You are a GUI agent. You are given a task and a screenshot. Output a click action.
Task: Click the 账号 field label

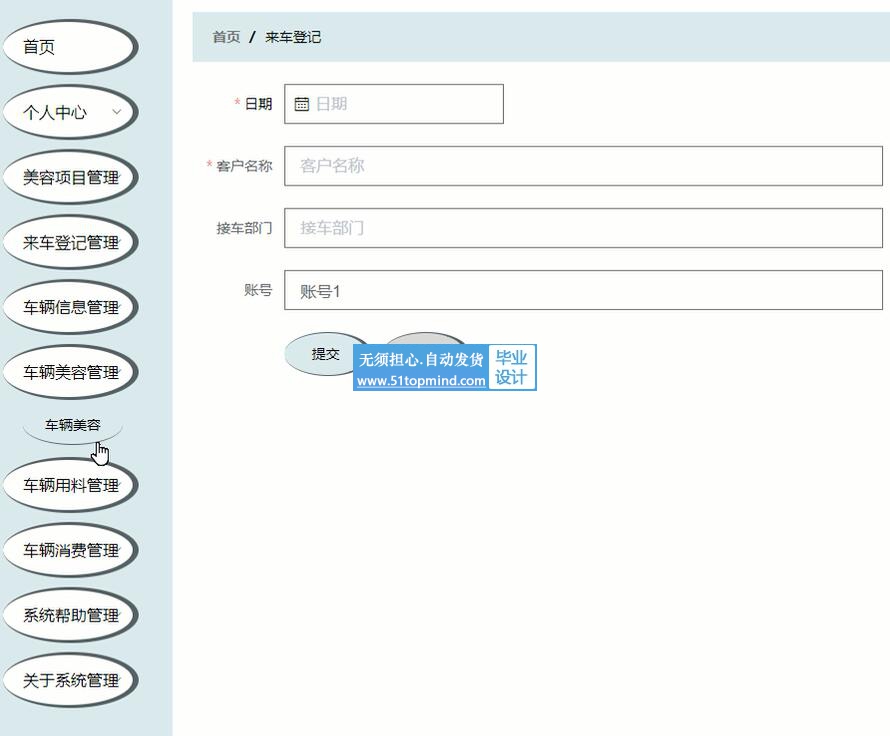[x=258, y=290]
